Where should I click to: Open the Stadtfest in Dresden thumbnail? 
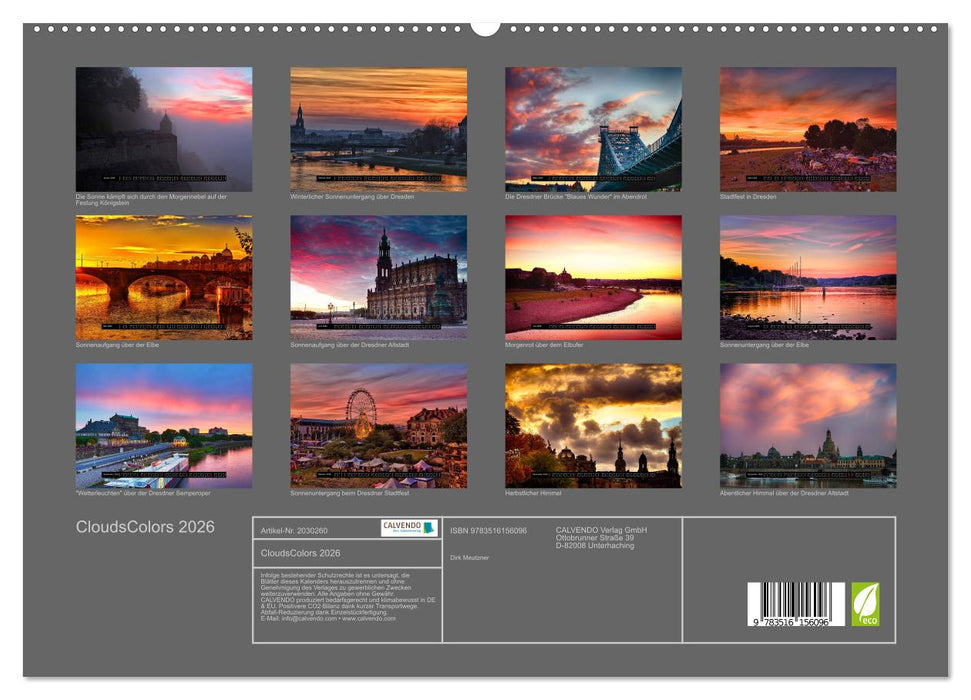click(811, 127)
